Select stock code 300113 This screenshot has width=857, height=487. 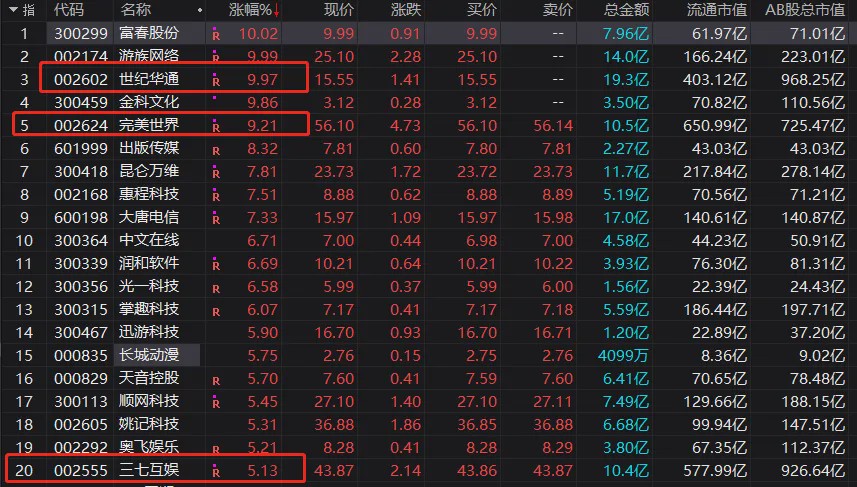coord(81,401)
